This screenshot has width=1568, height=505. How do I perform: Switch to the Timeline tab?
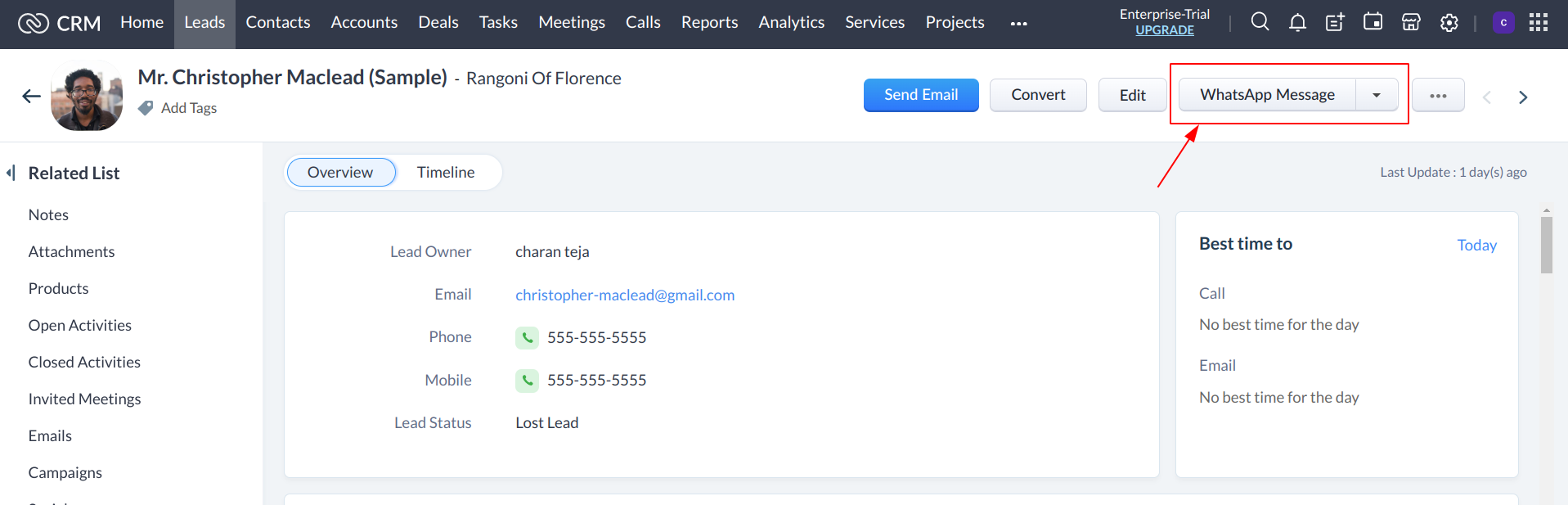point(446,173)
